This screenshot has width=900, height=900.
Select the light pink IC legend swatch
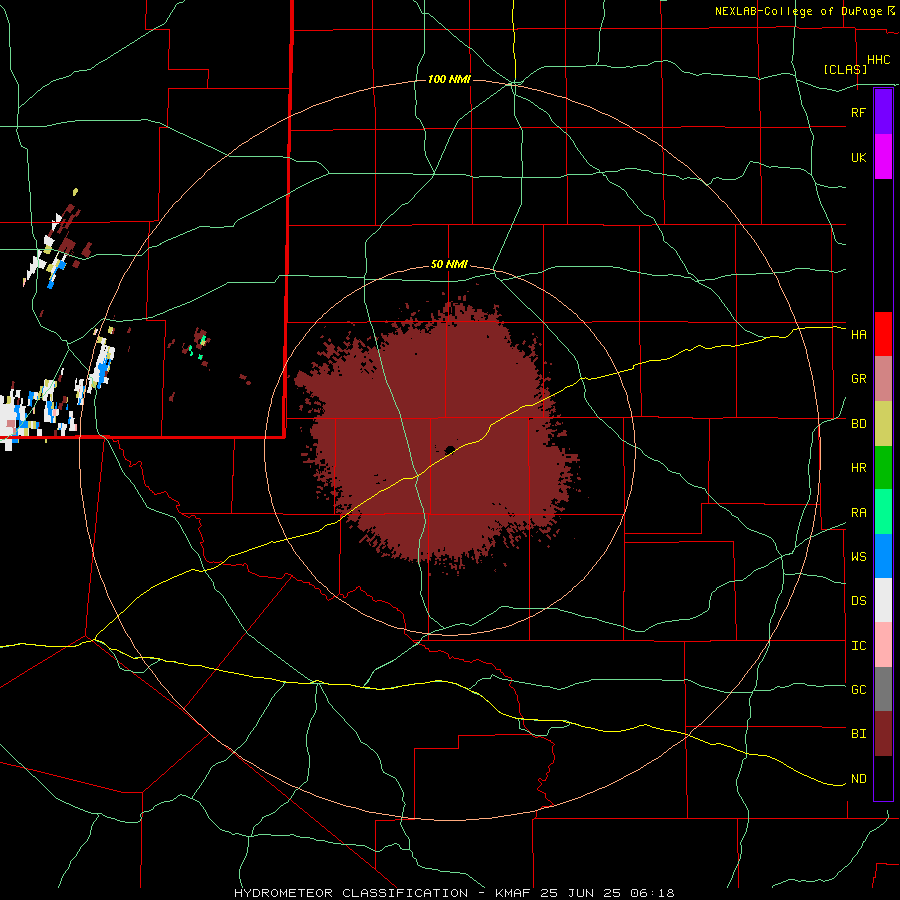click(883, 645)
